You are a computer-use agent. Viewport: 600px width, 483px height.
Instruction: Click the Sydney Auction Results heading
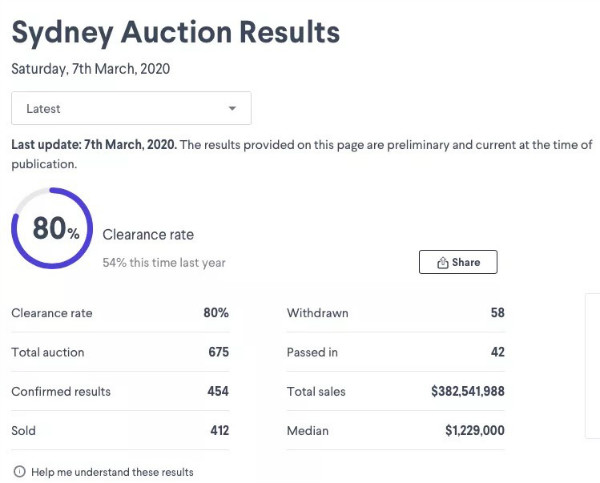(176, 31)
